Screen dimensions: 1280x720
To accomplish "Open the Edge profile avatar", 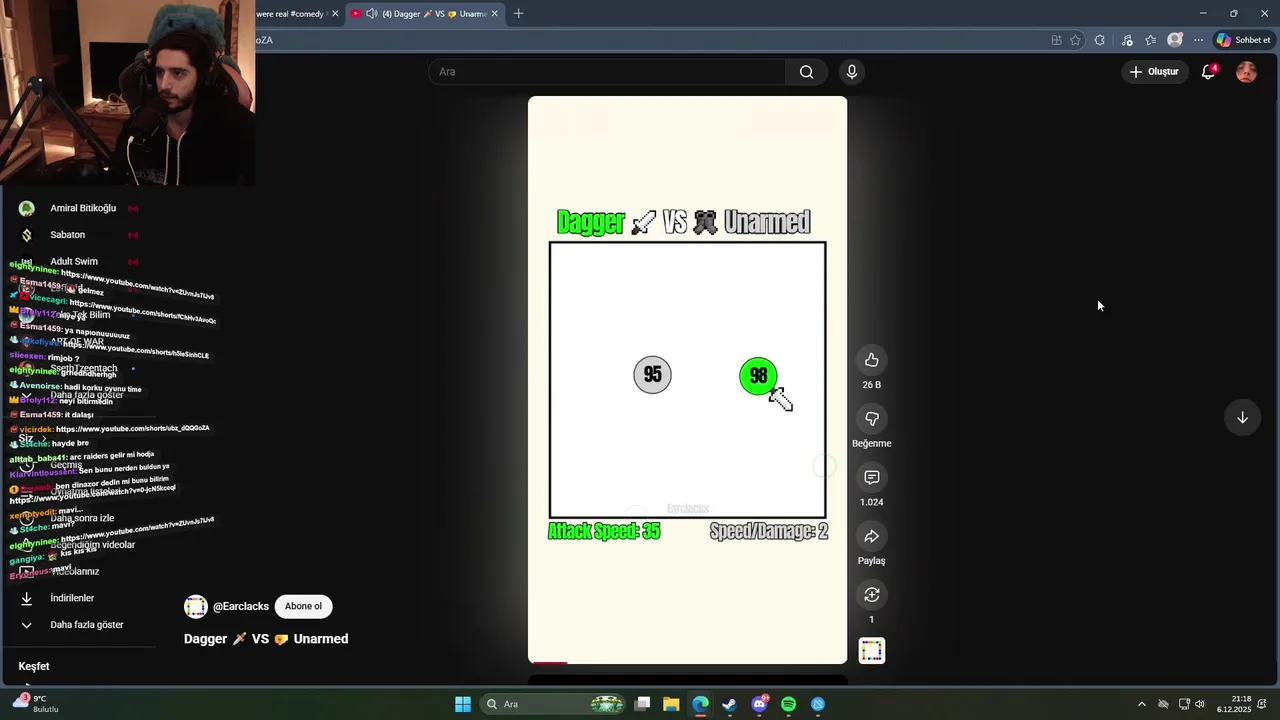I will coord(1175,40).
